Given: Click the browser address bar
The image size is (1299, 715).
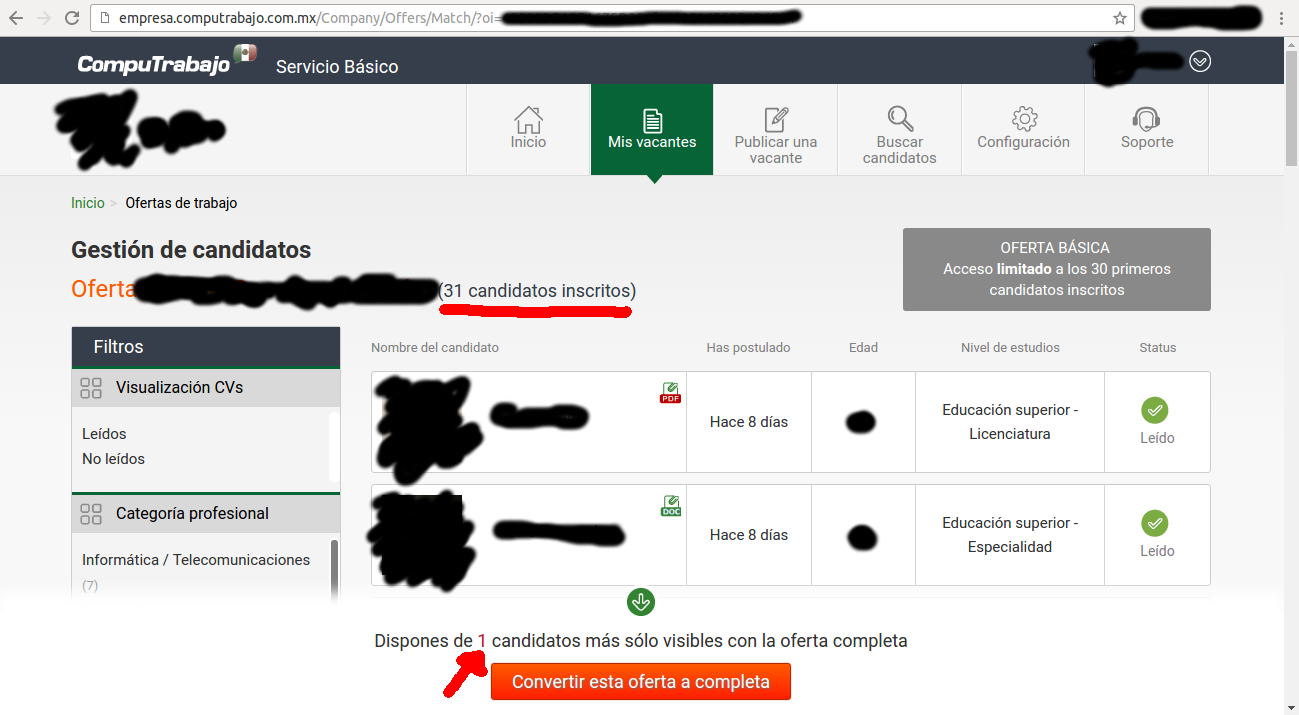Looking at the screenshot, I should click(612, 18).
